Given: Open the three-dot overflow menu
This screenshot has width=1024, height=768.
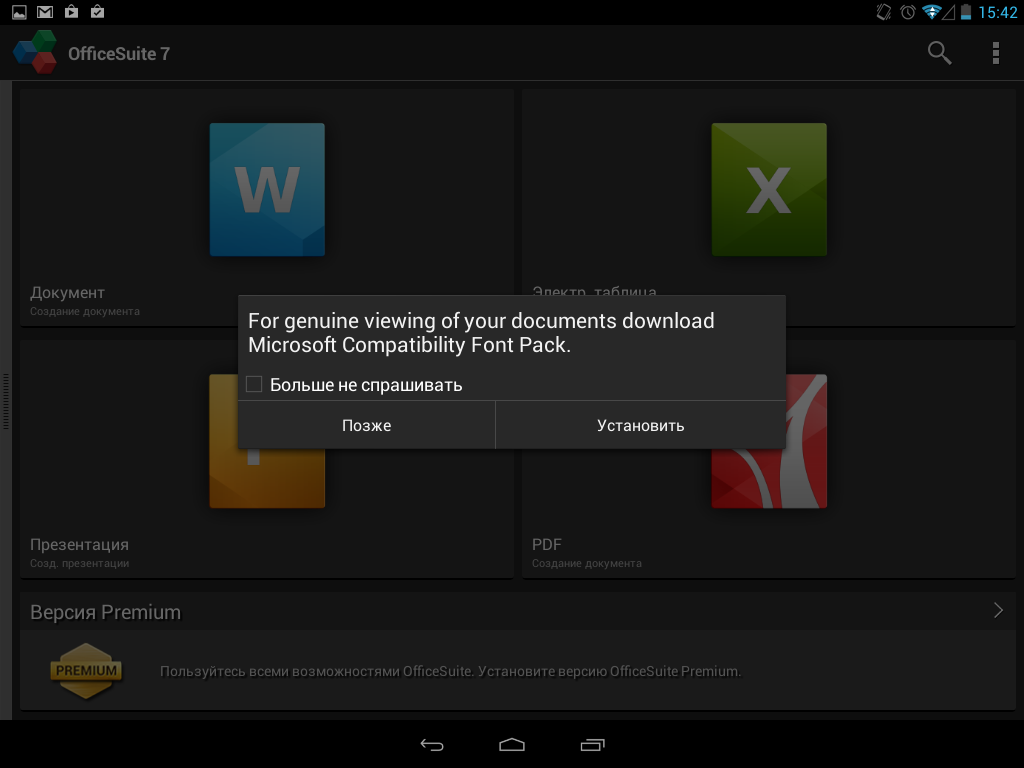Looking at the screenshot, I should pyautogui.click(x=995, y=53).
